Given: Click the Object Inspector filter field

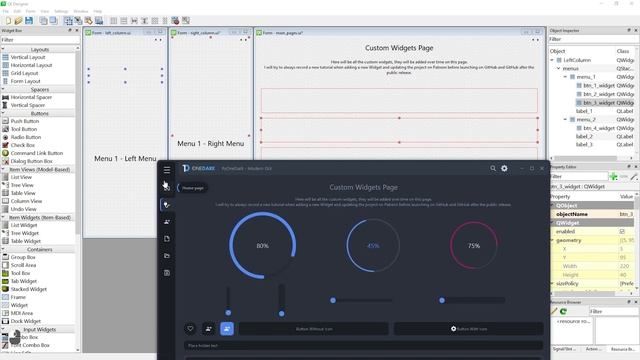Looking at the screenshot, I should pos(593,39).
